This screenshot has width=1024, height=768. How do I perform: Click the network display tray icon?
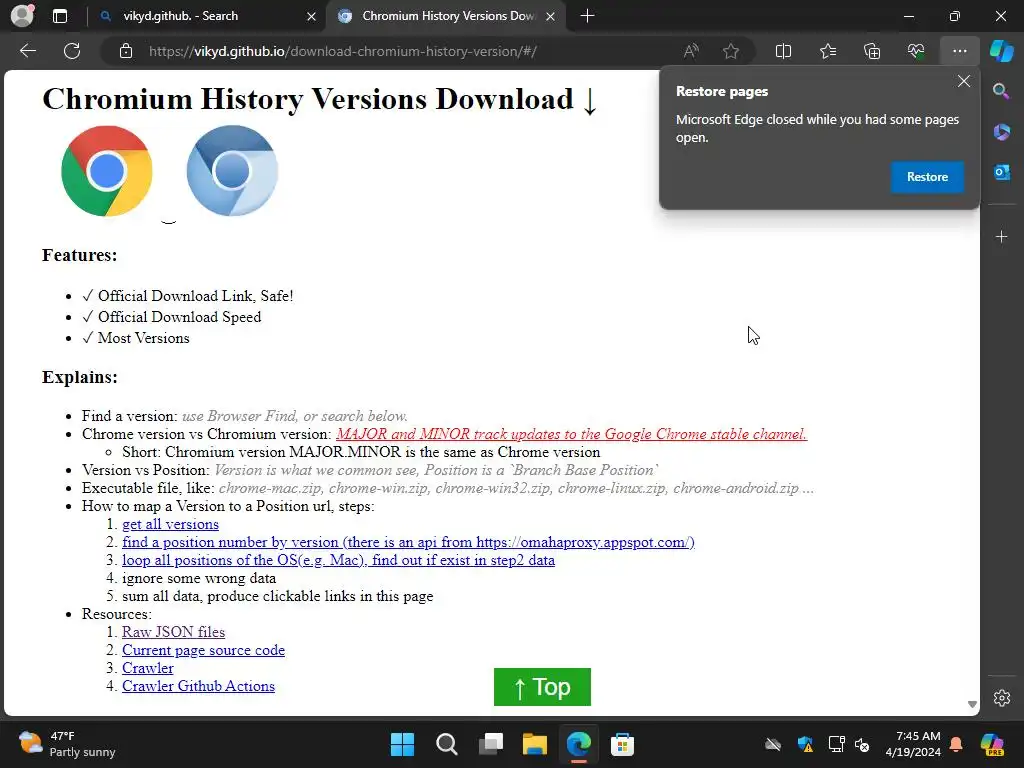click(836, 744)
